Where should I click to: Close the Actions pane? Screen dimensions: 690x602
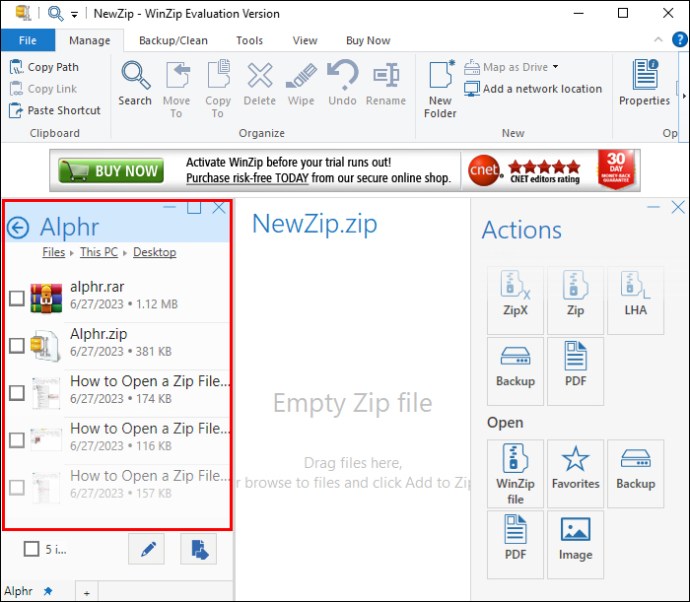tap(678, 207)
